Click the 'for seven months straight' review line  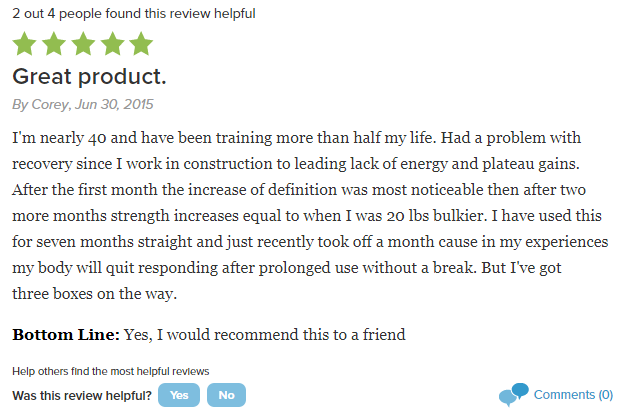(x=310, y=242)
